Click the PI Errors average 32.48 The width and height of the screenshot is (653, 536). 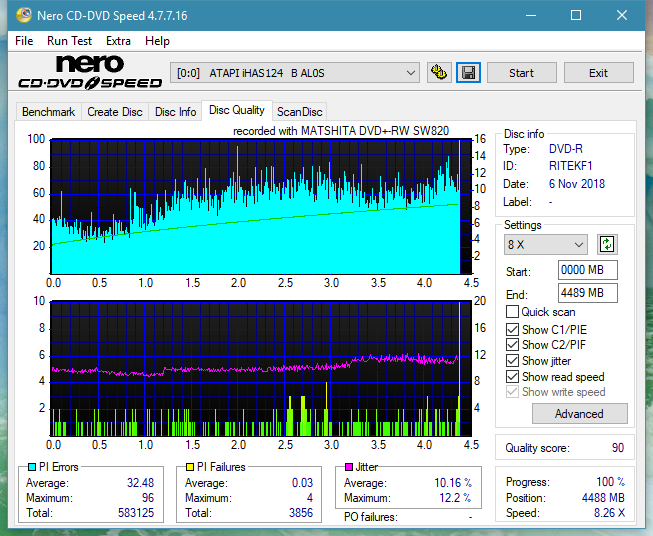[140, 483]
